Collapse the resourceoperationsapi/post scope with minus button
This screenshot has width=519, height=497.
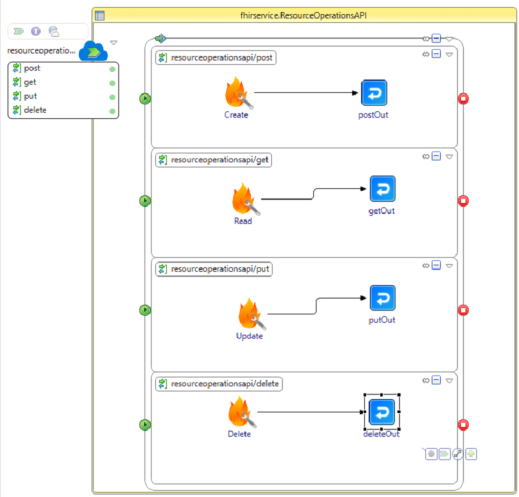[x=436, y=54]
